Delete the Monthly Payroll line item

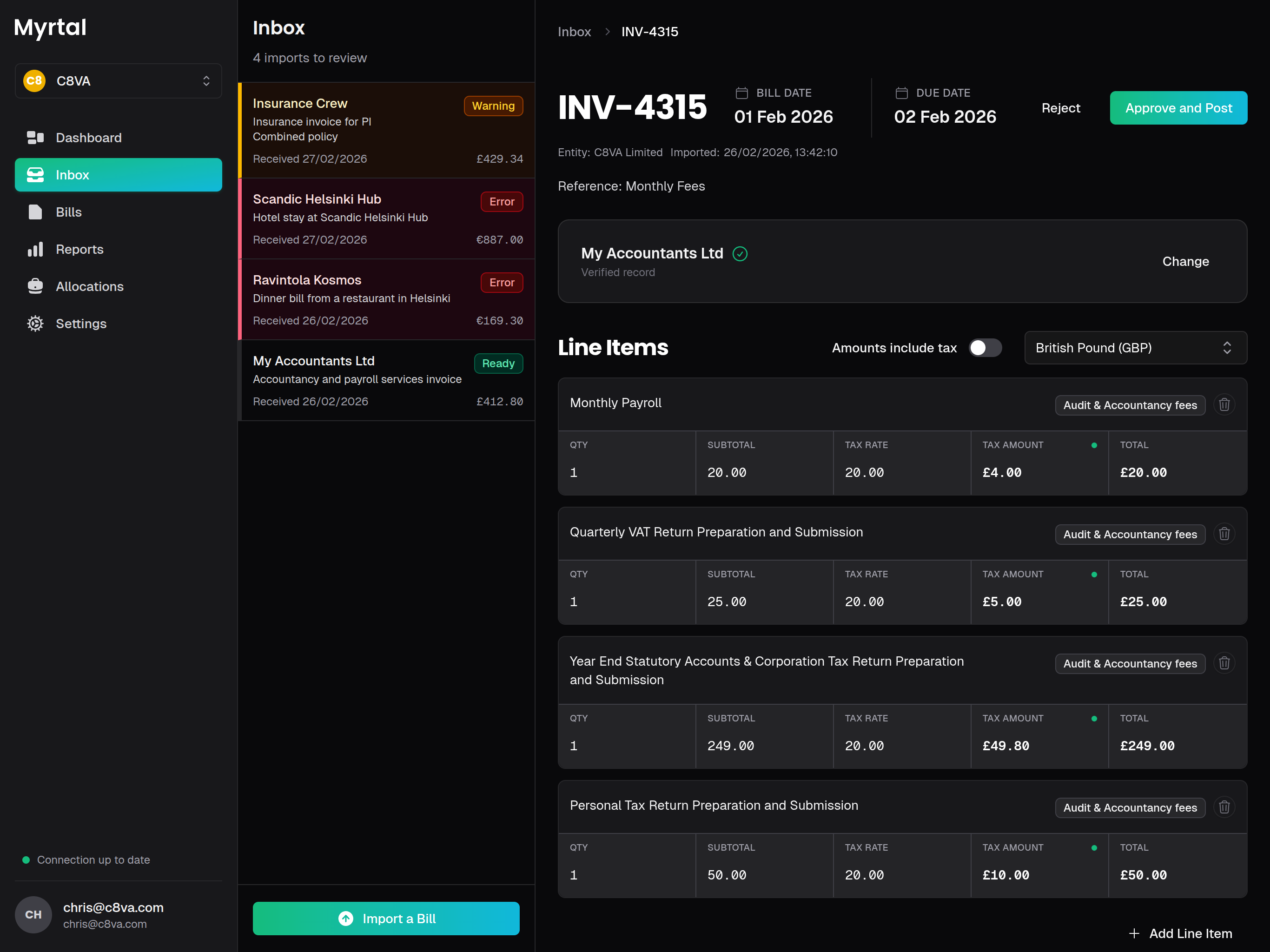click(x=1224, y=405)
